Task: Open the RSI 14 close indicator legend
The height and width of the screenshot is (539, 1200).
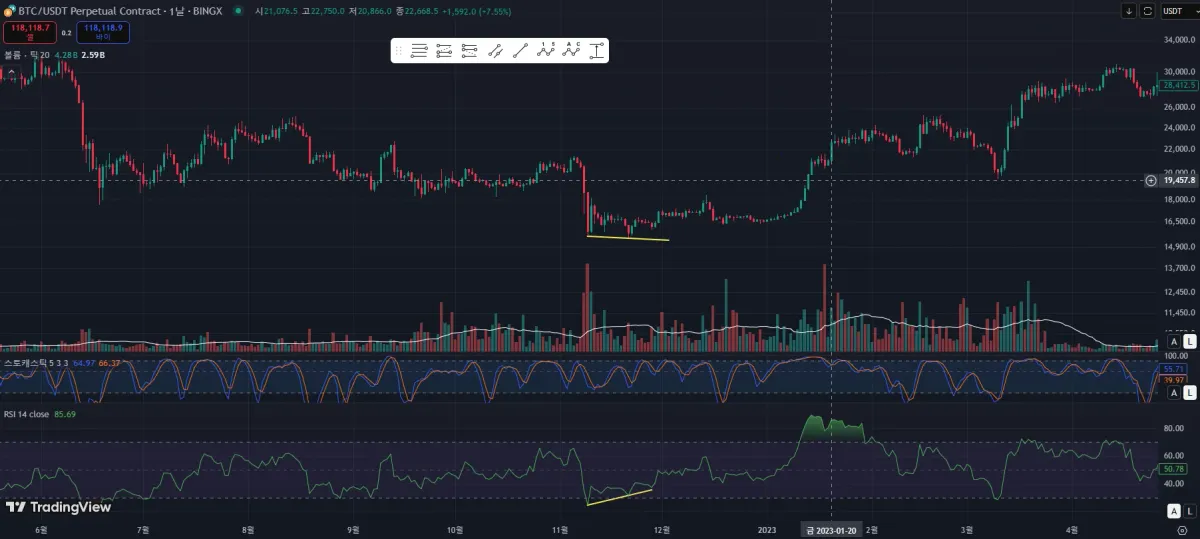Action: [x=26, y=414]
